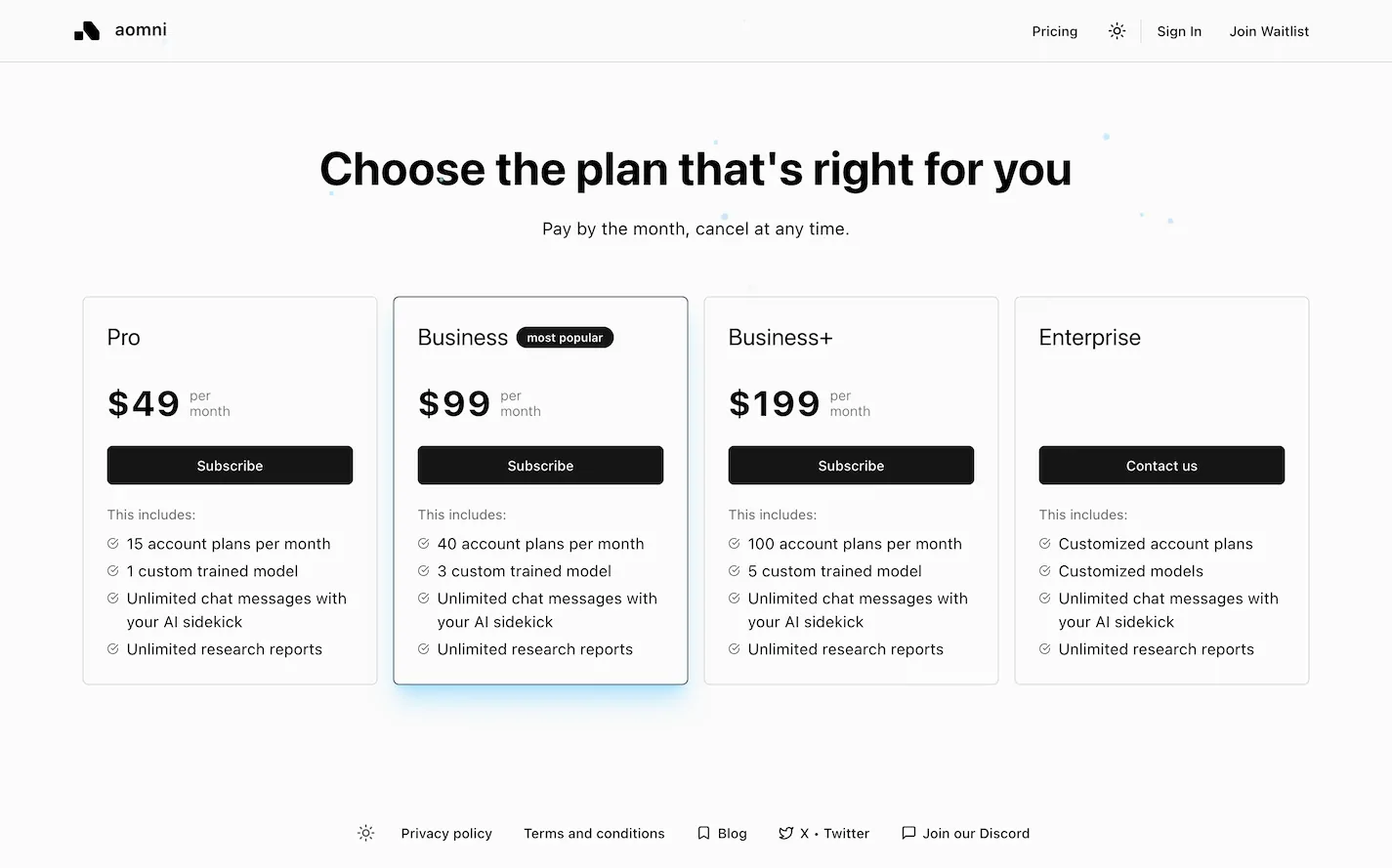
Task: Click the Discord chat bubble icon
Action: (908, 833)
